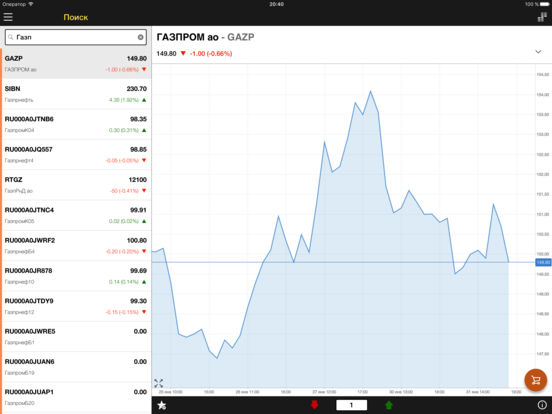Open instrument RU000A0JUAP1
This screenshot has width=552, height=414.
click(x=76, y=397)
